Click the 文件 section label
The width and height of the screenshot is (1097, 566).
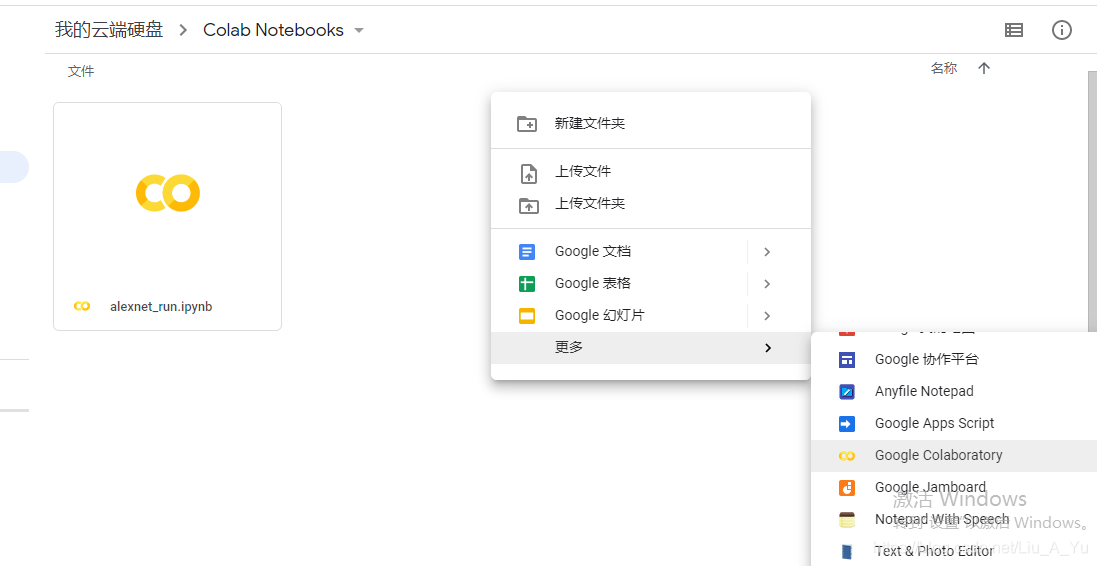pos(81,71)
